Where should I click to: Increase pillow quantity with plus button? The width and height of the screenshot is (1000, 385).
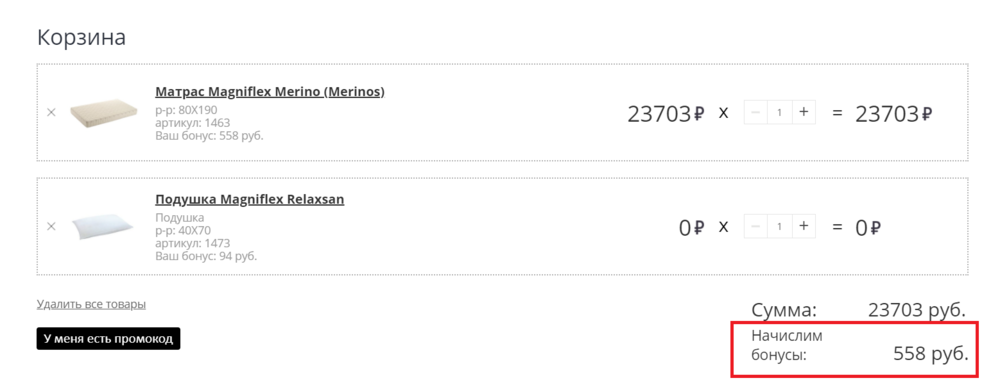[x=804, y=226]
